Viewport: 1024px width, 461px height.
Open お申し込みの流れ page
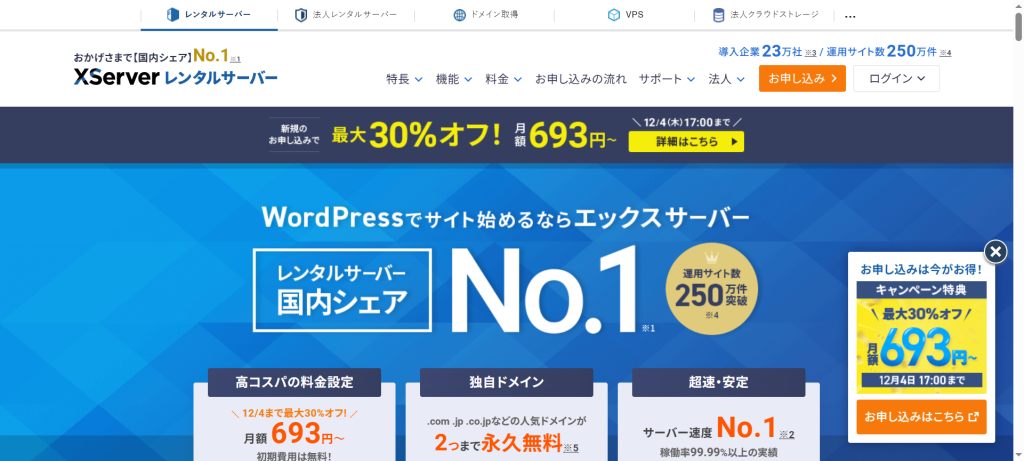pos(581,79)
